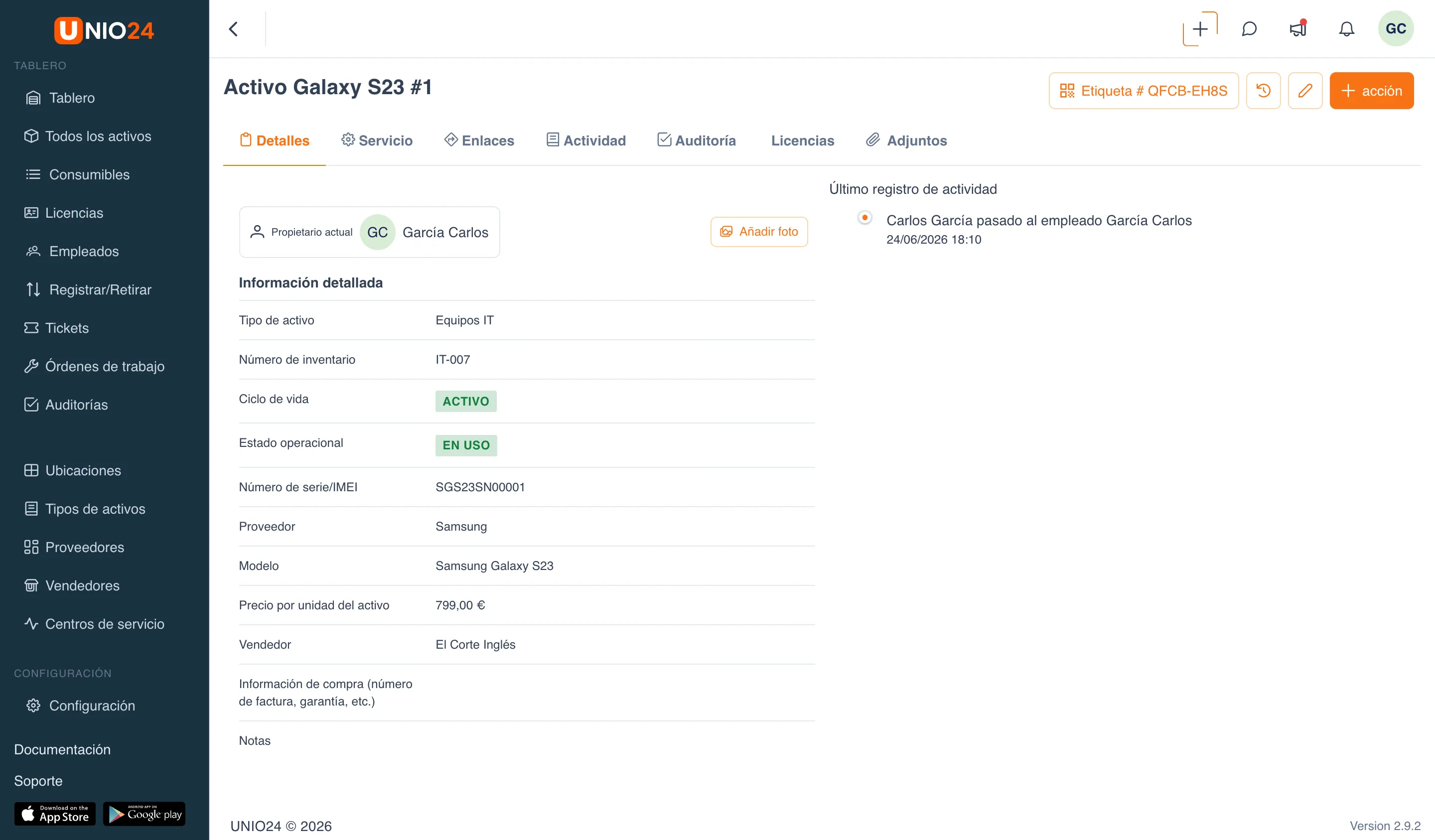Click the card icon beside Licencias in sidebar
This screenshot has width=1435, height=840.
[x=31, y=213]
